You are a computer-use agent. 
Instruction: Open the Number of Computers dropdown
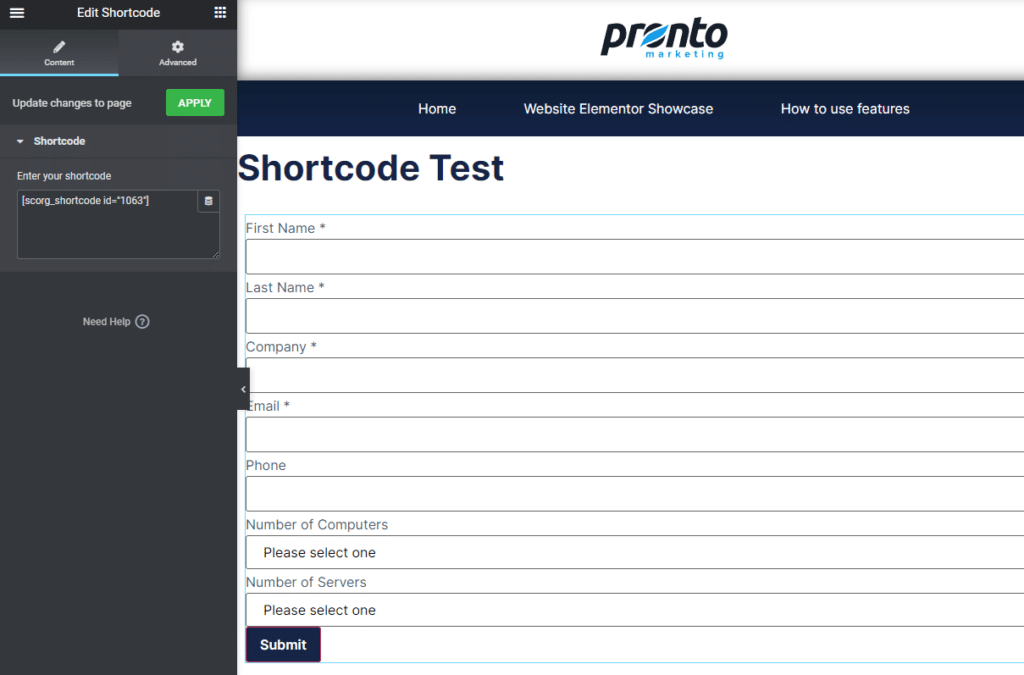point(634,553)
